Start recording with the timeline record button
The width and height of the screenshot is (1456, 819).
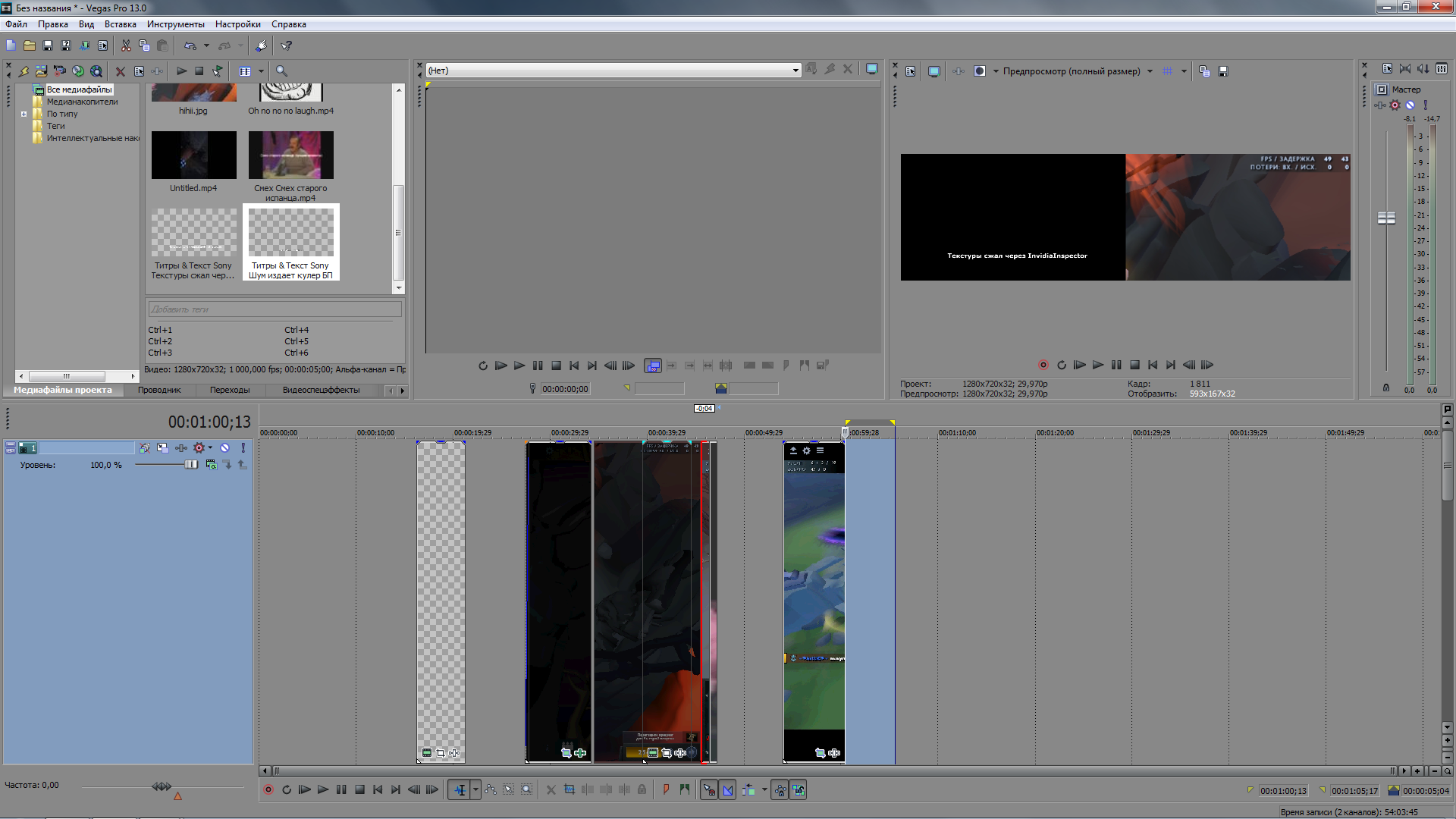point(268,790)
